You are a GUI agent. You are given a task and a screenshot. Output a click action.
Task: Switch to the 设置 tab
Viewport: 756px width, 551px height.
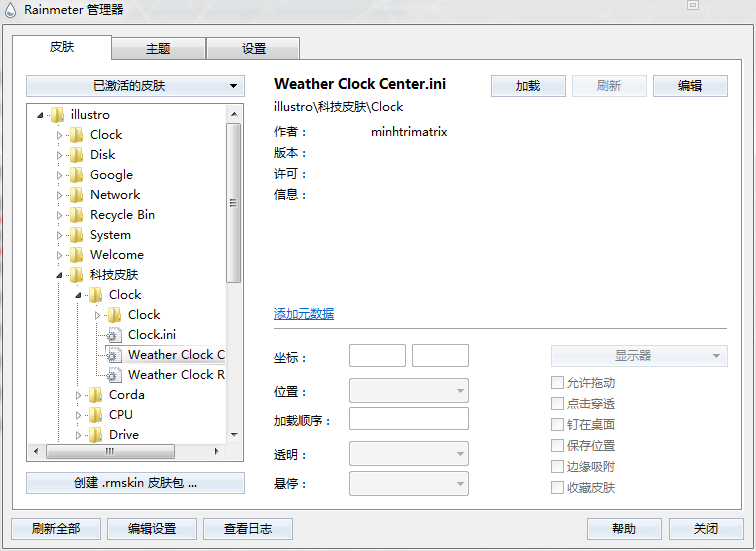(254, 49)
